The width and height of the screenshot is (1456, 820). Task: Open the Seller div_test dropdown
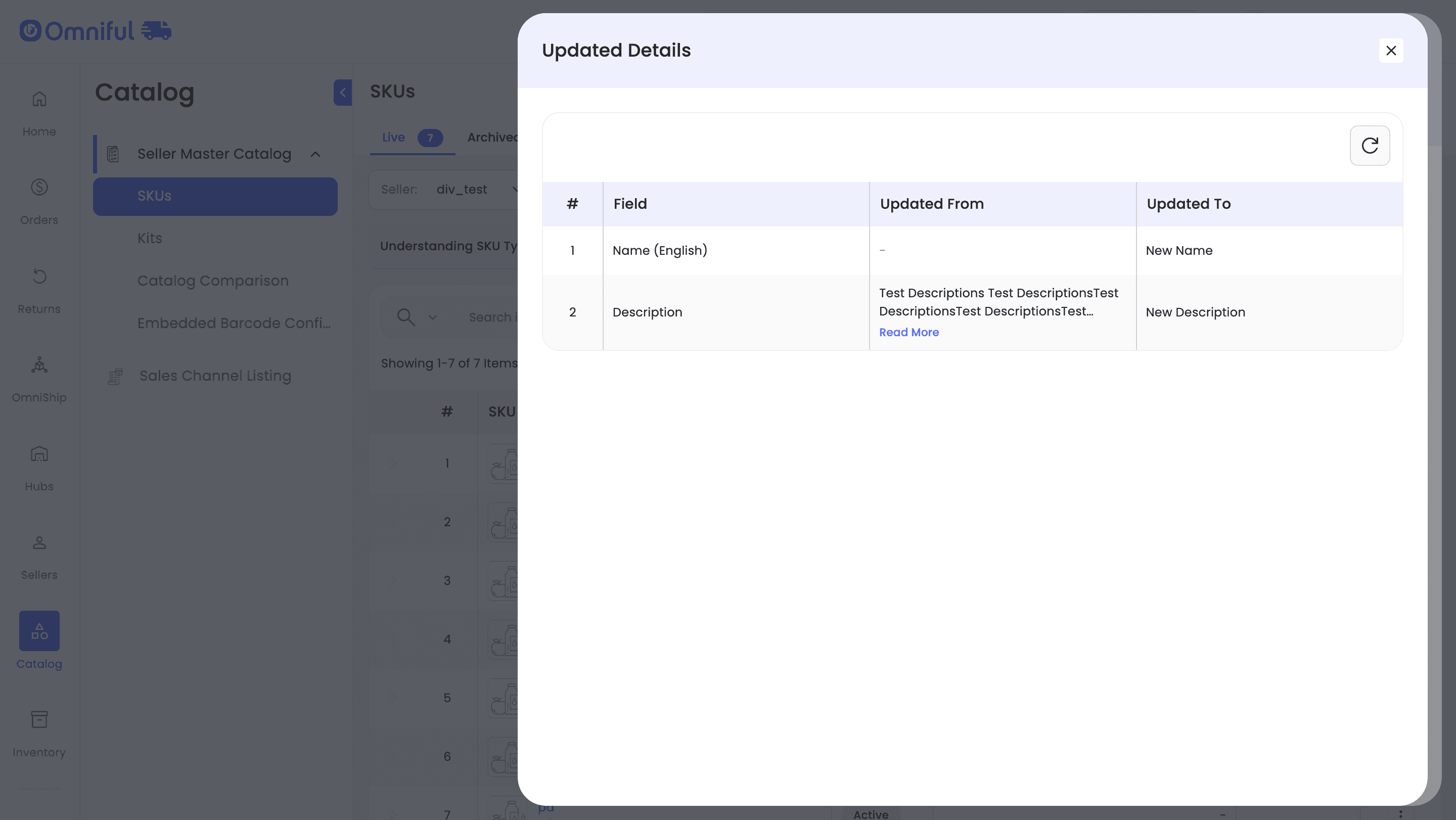(475, 190)
